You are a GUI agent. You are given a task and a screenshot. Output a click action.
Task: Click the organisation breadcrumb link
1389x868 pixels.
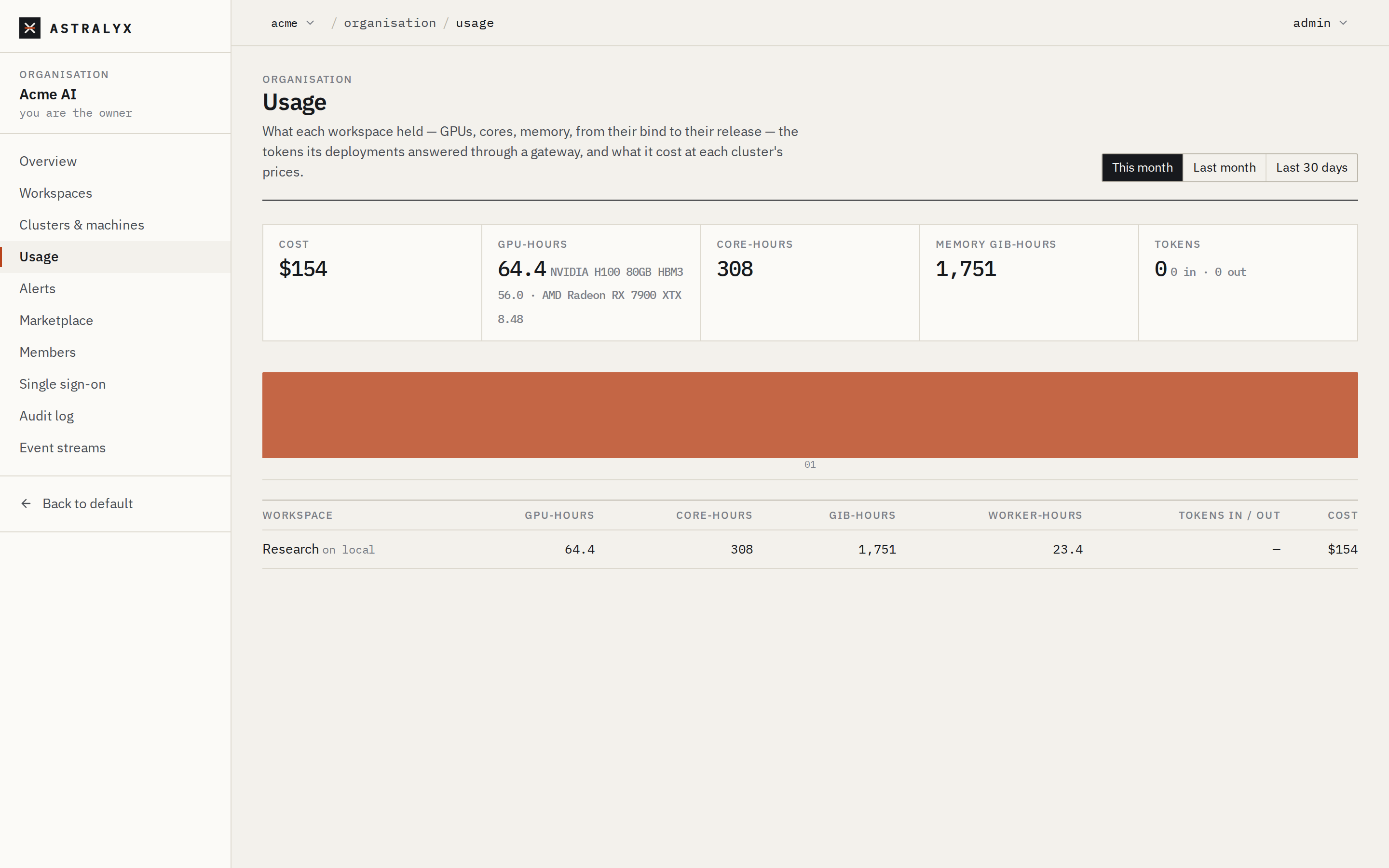[390, 23]
